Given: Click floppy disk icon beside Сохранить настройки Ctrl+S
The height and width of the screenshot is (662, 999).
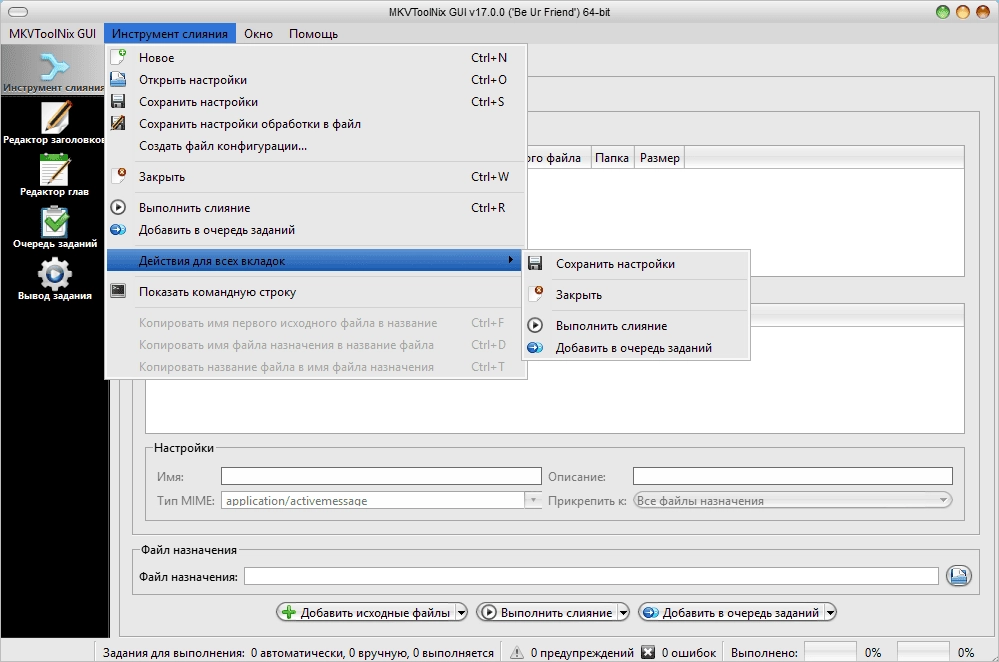Looking at the screenshot, I should tap(119, 101).
